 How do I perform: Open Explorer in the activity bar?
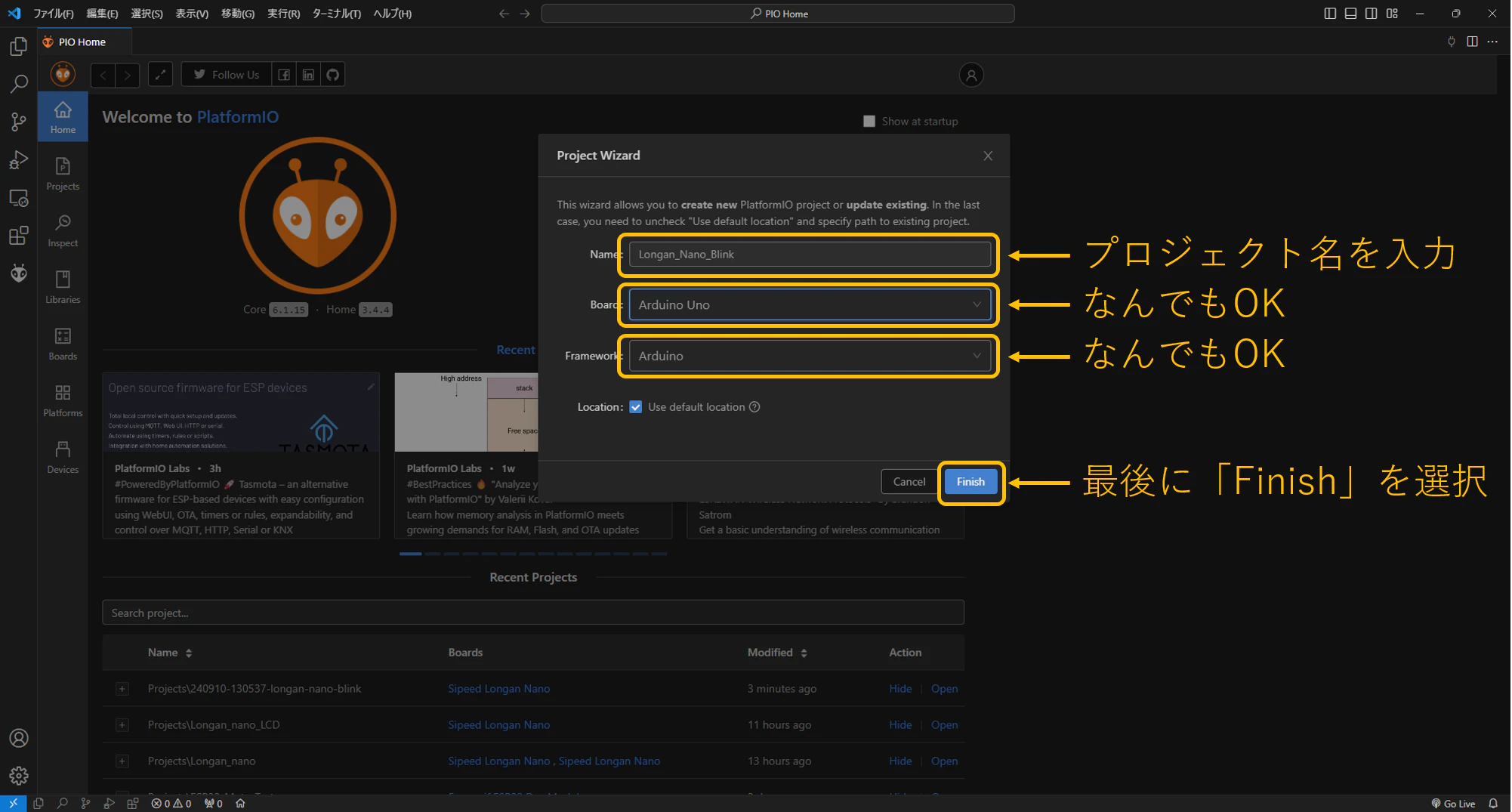(19, 47)
